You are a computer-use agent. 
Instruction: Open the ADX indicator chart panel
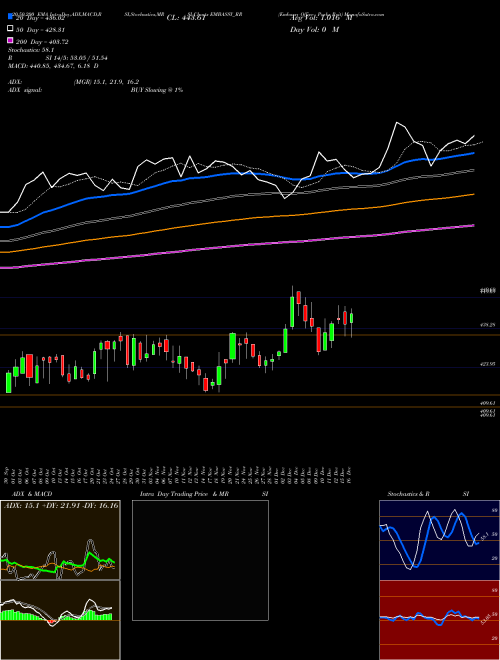60,540
